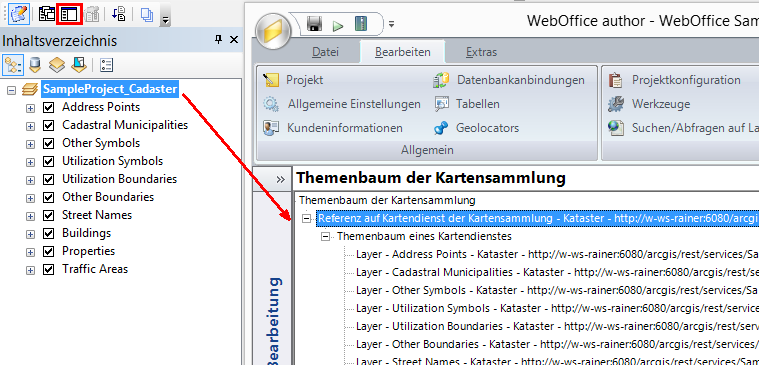Click the Suchen/Abfragen globe icon
Image resolution: width=759 pixels, height=365 pixels.
point(616,128)
